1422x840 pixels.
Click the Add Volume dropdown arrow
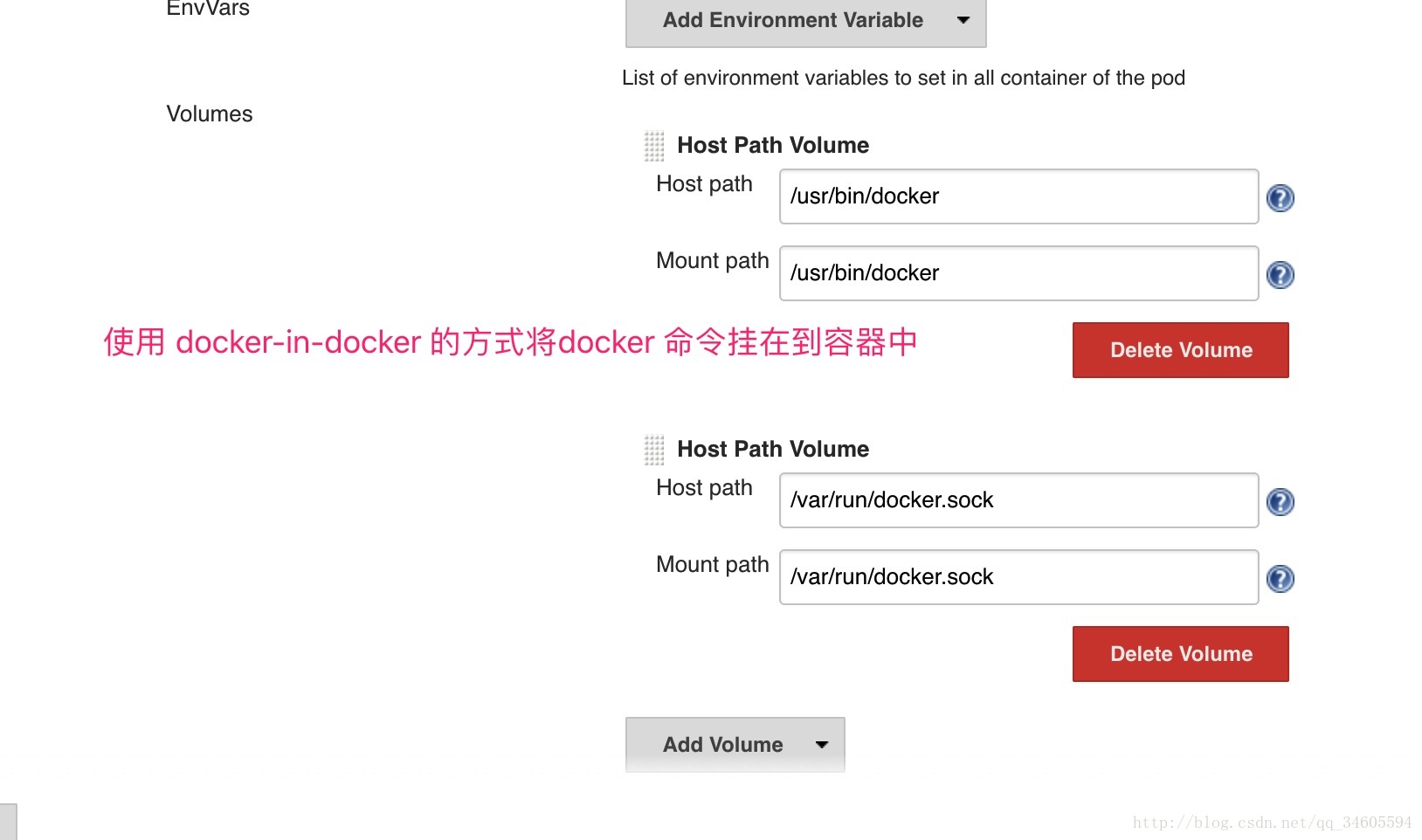(821, 745)
